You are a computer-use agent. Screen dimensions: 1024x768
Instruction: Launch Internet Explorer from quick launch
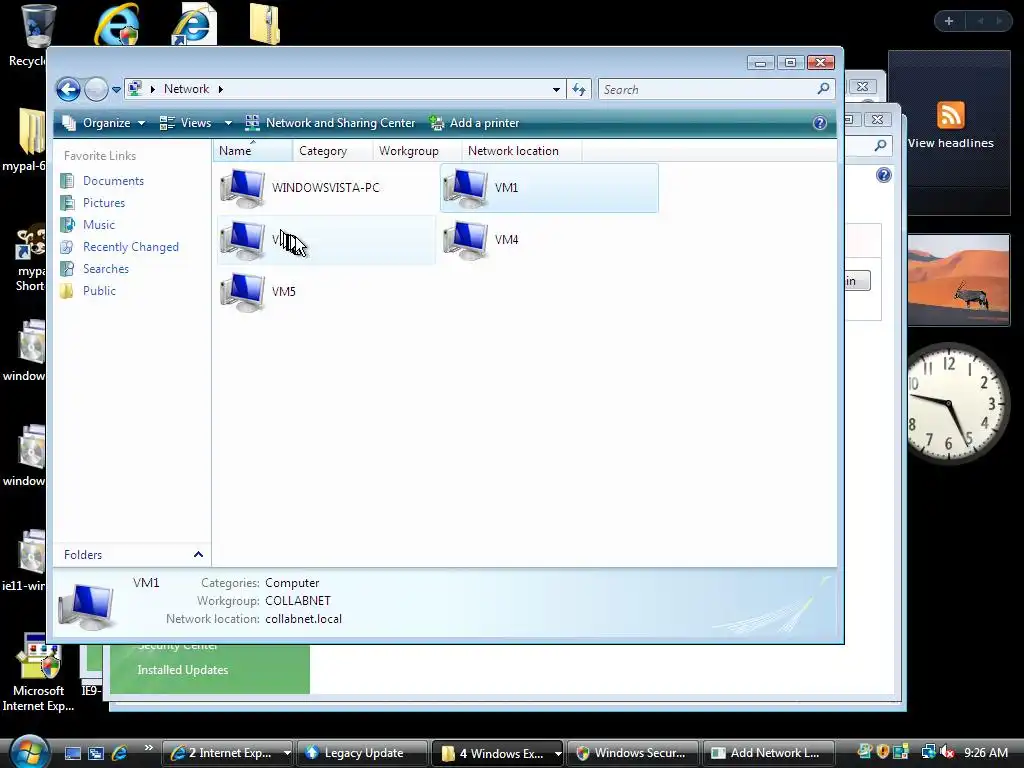[x=119, y=753]
